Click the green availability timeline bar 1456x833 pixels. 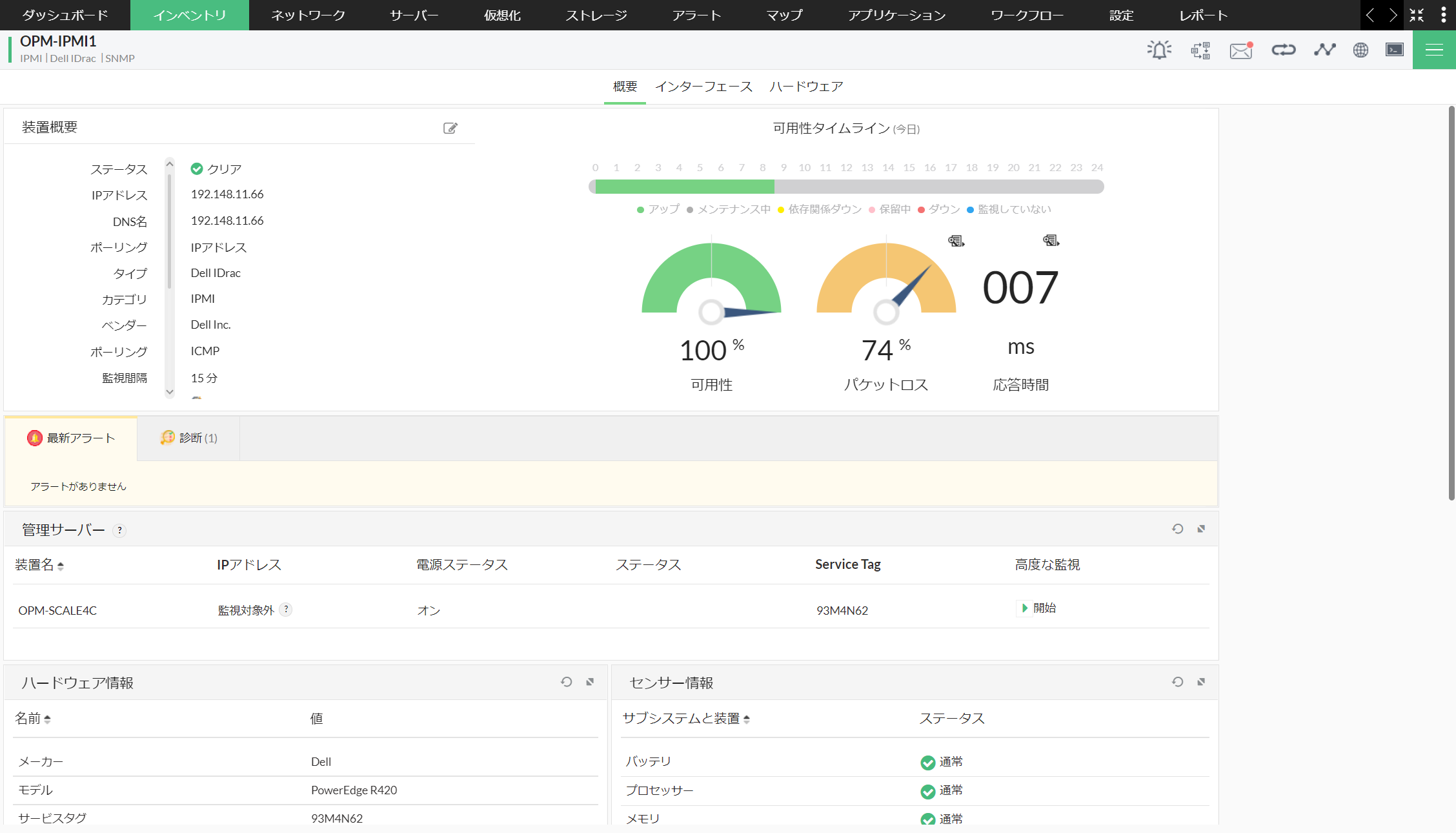684,187
